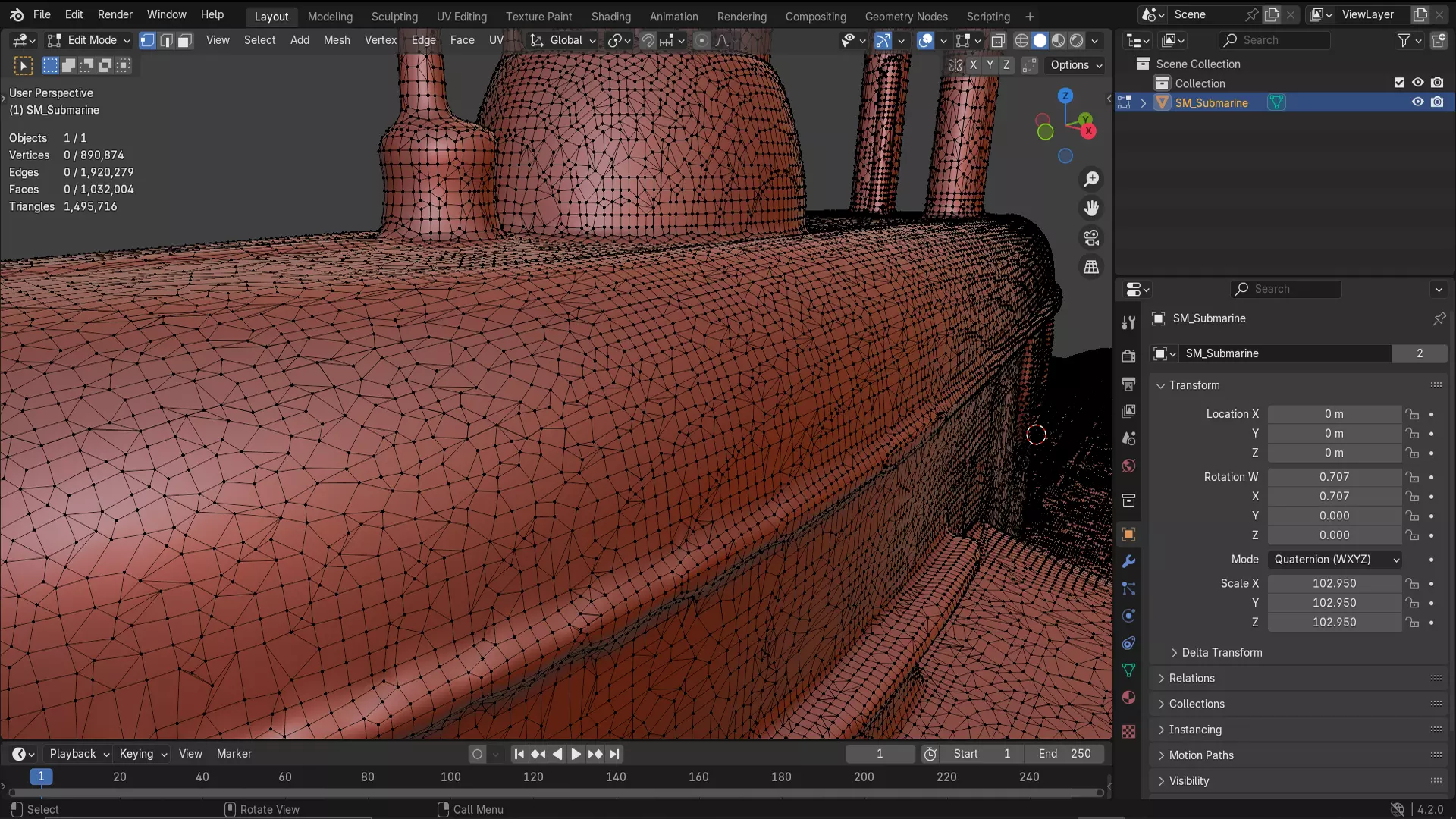Enable X-ray toggle in header
The image size is (1456, 819).
(x=998, y=41)
